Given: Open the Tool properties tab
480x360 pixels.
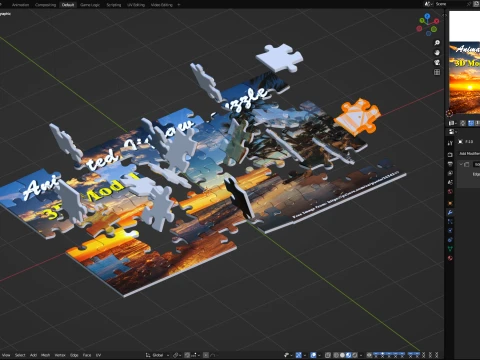Looking at the screenshot, I should click(x=450, y=143).
